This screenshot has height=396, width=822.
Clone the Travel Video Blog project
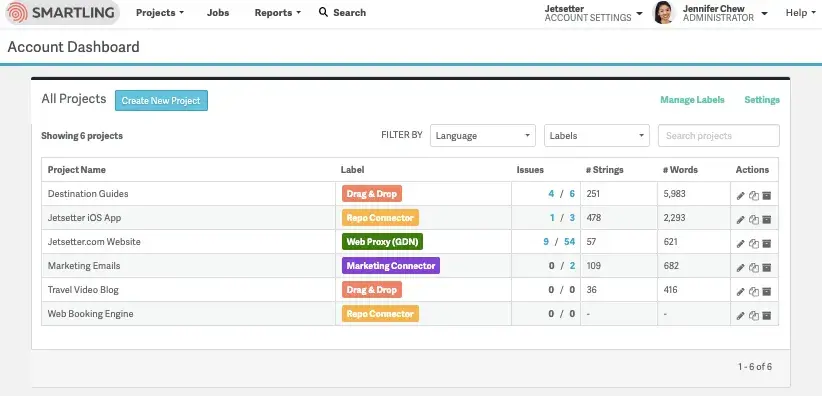pyautogui.click(x=753, y=292)
